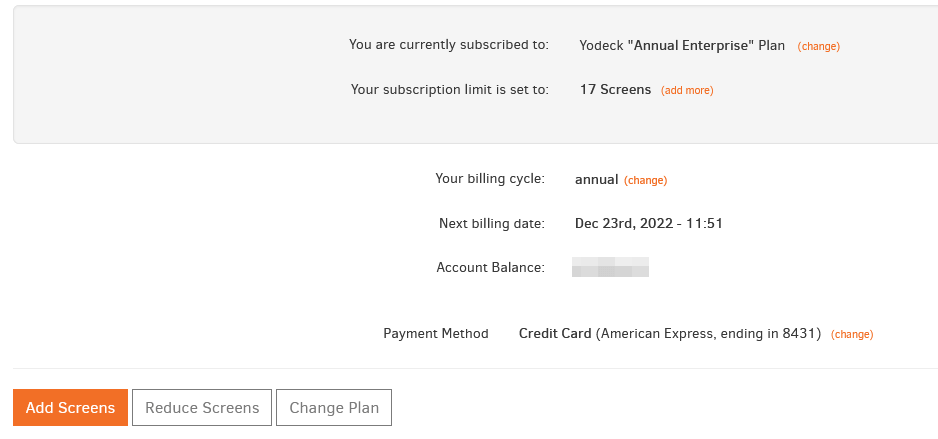
Task: Click change link next to payment method
Action: click(x=852, y=334)
